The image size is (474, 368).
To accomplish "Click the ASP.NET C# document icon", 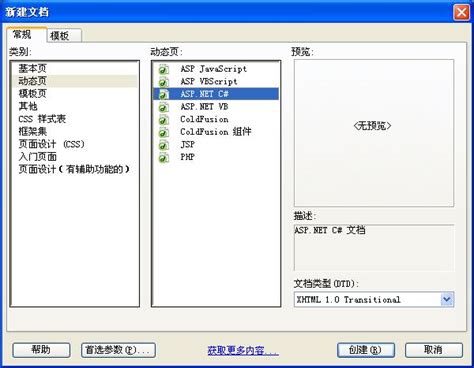I will click(x=163, y=94).
